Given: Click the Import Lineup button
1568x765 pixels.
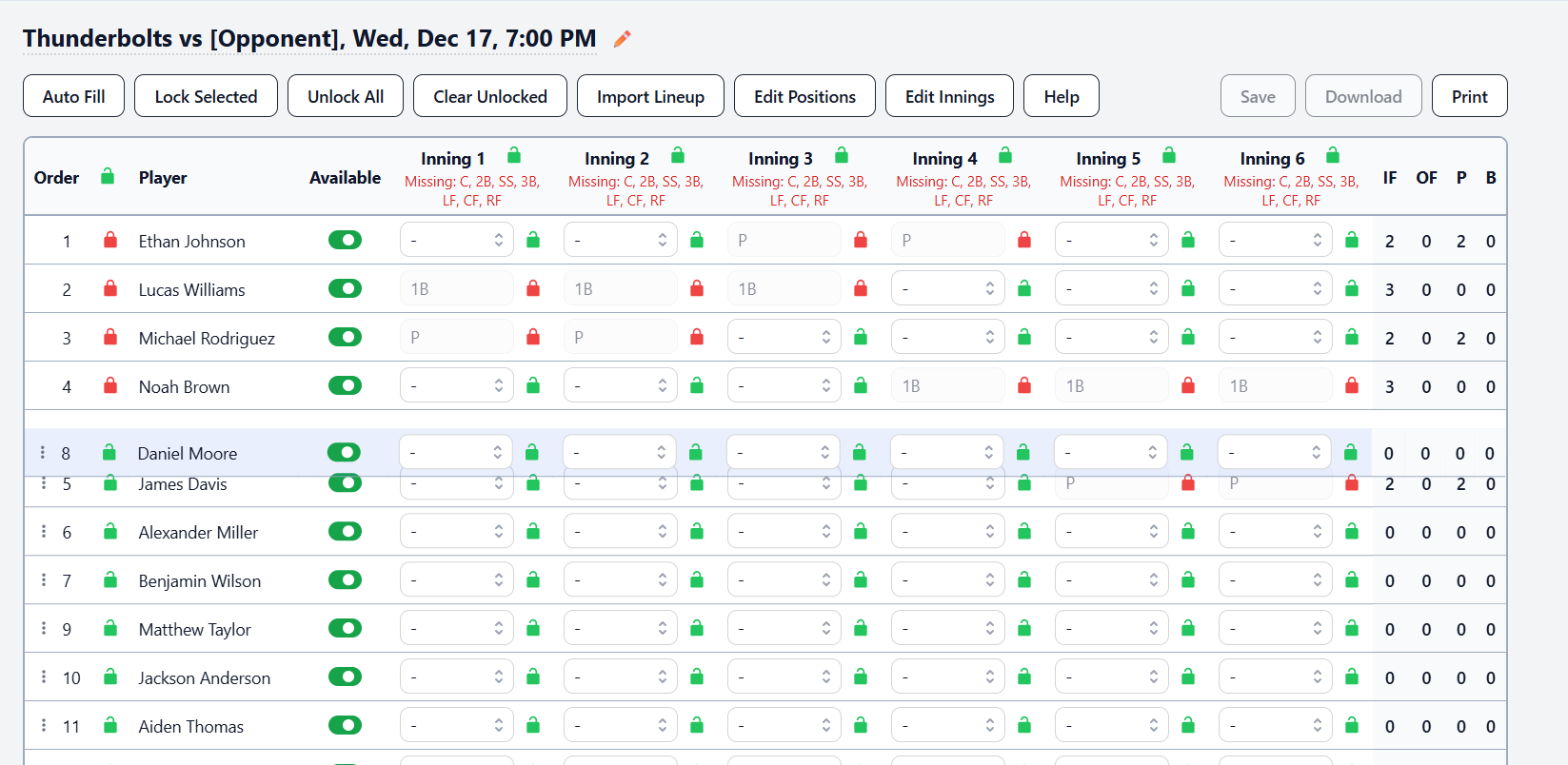Looking at the screenshot, I should coord(650,96).
